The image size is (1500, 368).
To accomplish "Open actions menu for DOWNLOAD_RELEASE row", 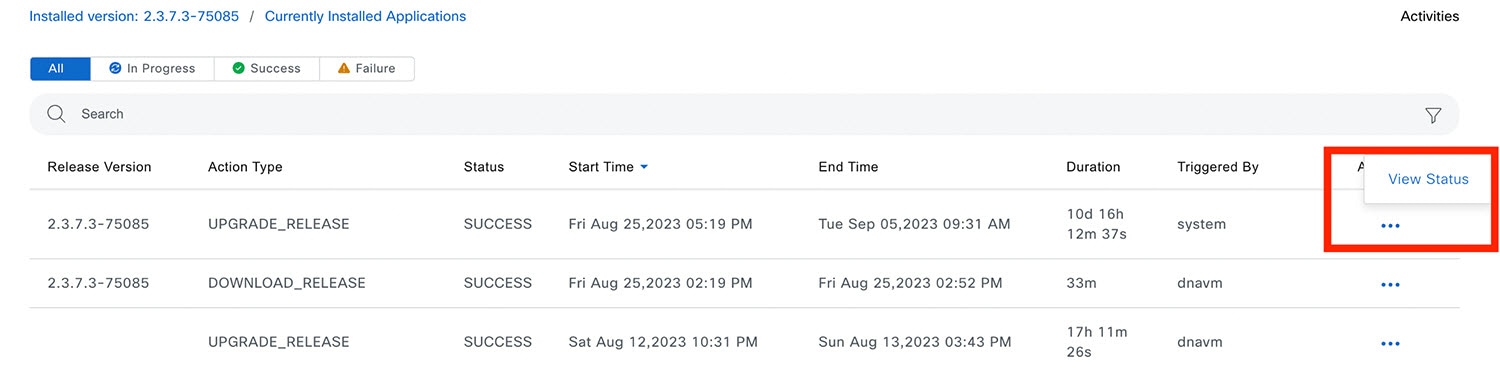I will [x=1390, y=284].
